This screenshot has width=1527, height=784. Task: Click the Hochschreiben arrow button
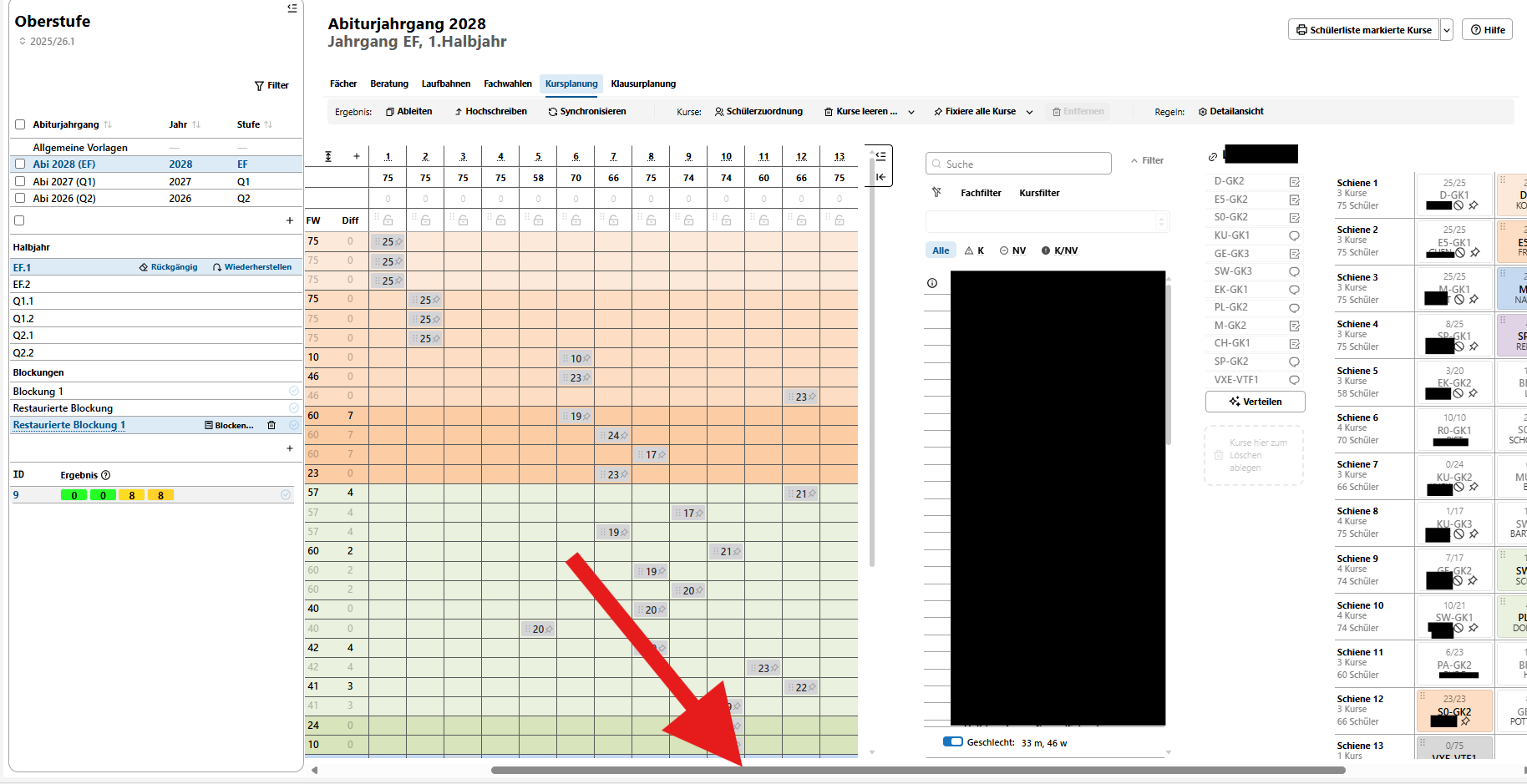[x=459, y=112]
